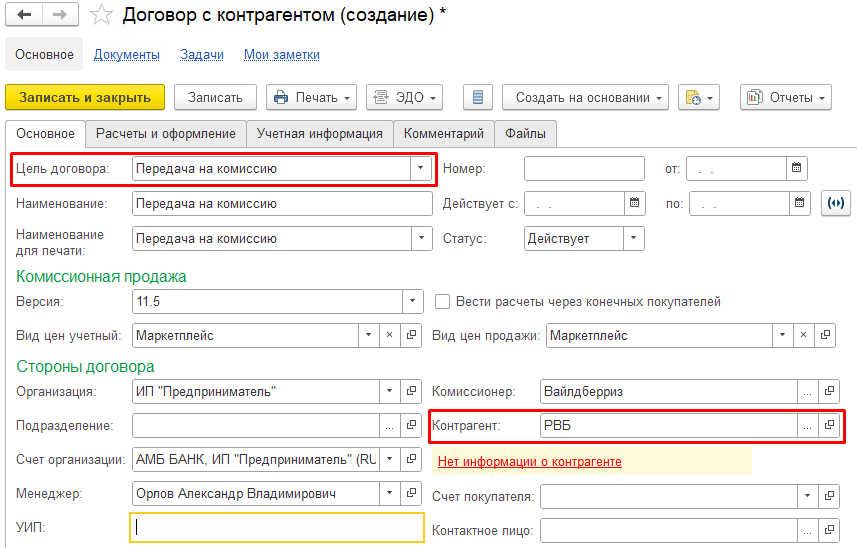Open the calendar for the 'от' date
This screenshot has width=857, height=548.
(796, 169)
